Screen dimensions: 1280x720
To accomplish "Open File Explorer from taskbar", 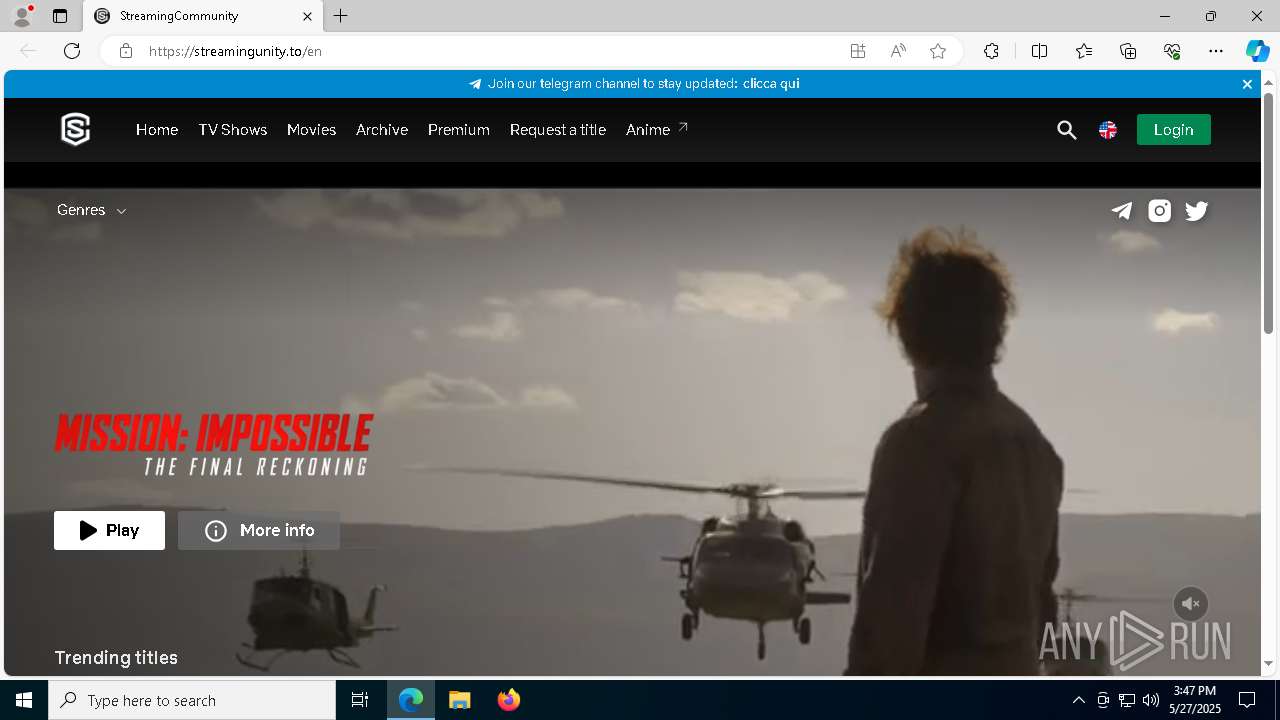I will (x=459, y=700).
